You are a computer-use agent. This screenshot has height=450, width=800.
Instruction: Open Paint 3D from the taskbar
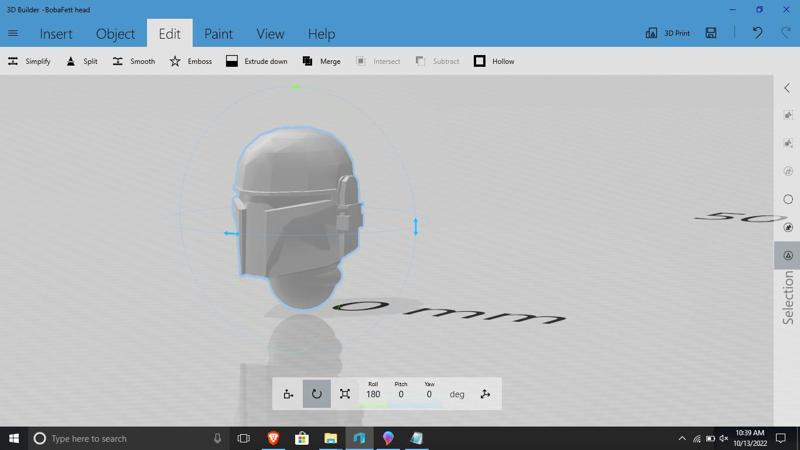(388, 438)
